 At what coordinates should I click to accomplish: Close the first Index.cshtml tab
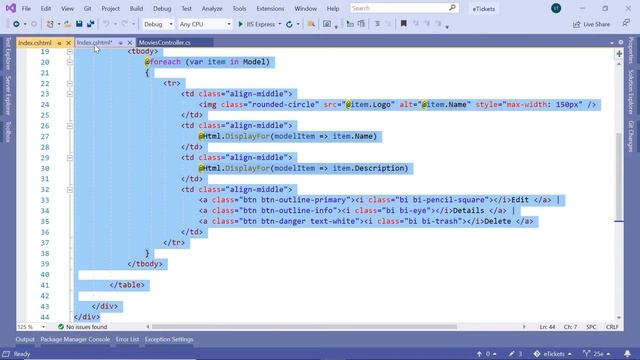coord(68,43)
